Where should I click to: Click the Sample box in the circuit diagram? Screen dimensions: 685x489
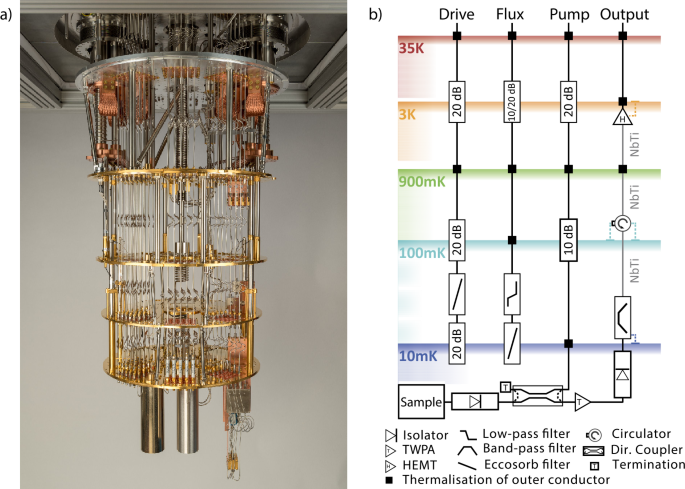(x=421, y=400)
